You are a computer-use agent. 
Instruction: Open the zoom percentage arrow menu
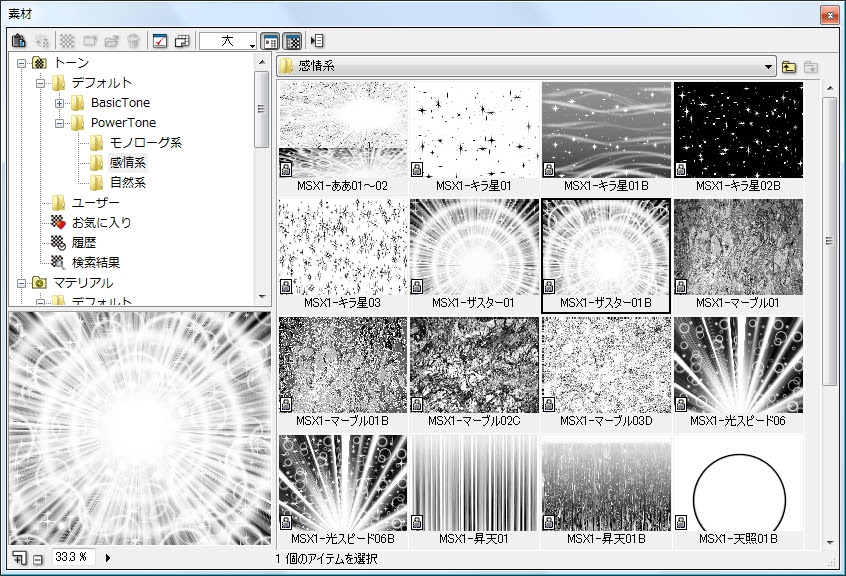[x=107, y=558]
